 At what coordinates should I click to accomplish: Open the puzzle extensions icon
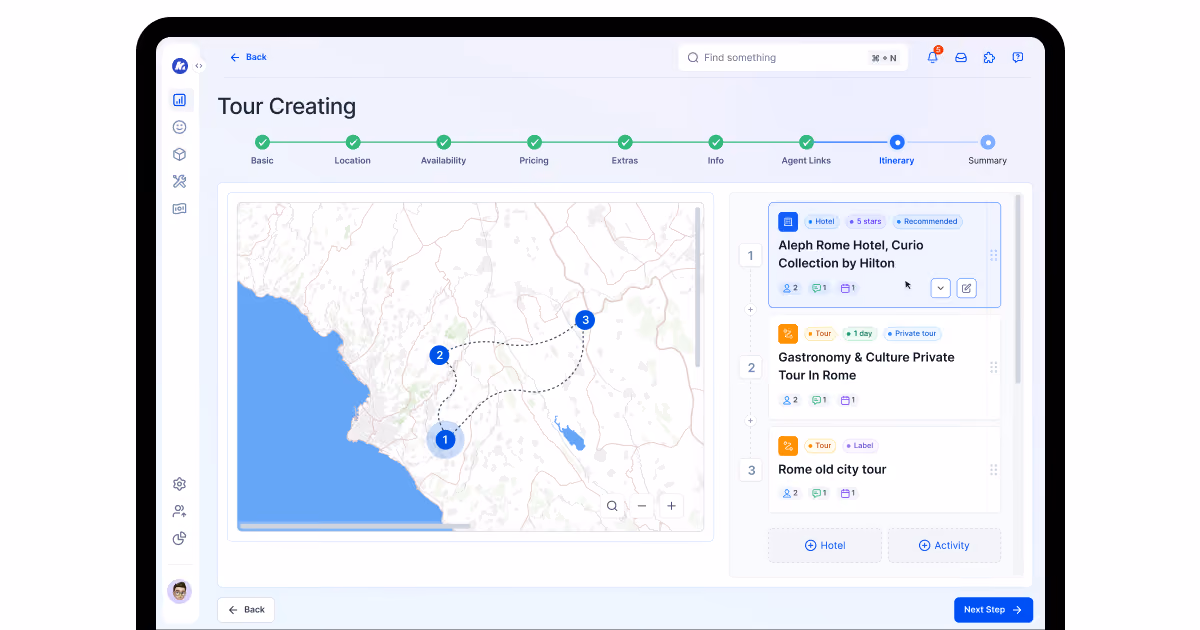tap(989, 58)
